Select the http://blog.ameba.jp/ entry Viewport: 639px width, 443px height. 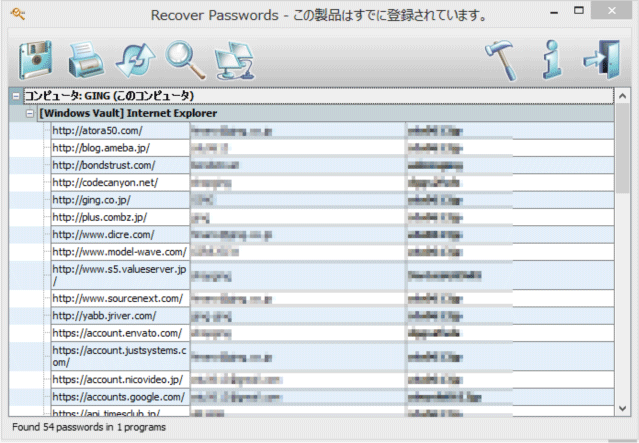click(x=120, y=148)
